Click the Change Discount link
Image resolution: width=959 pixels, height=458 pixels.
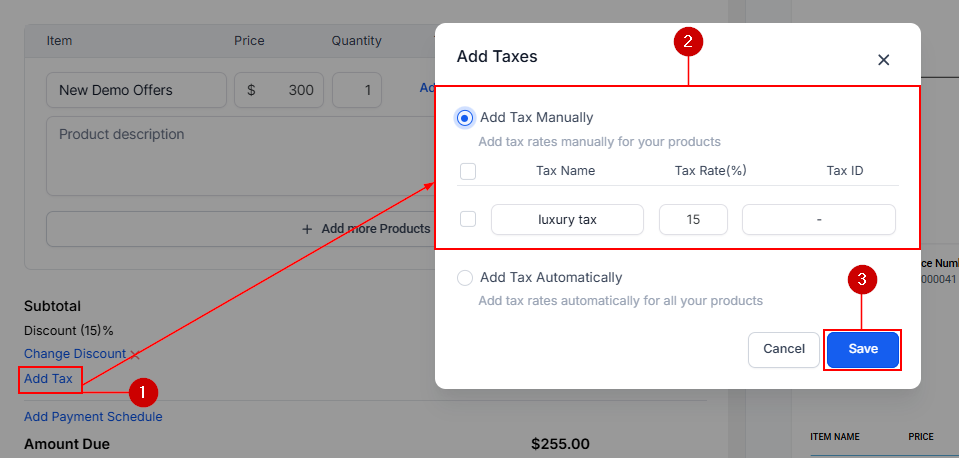click(75, 354)
